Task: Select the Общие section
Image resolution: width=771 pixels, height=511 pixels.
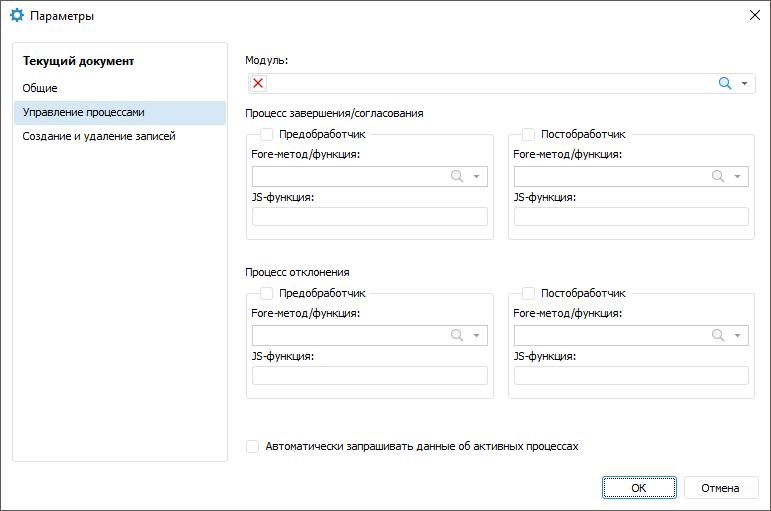Action: [x=41, y=88]
